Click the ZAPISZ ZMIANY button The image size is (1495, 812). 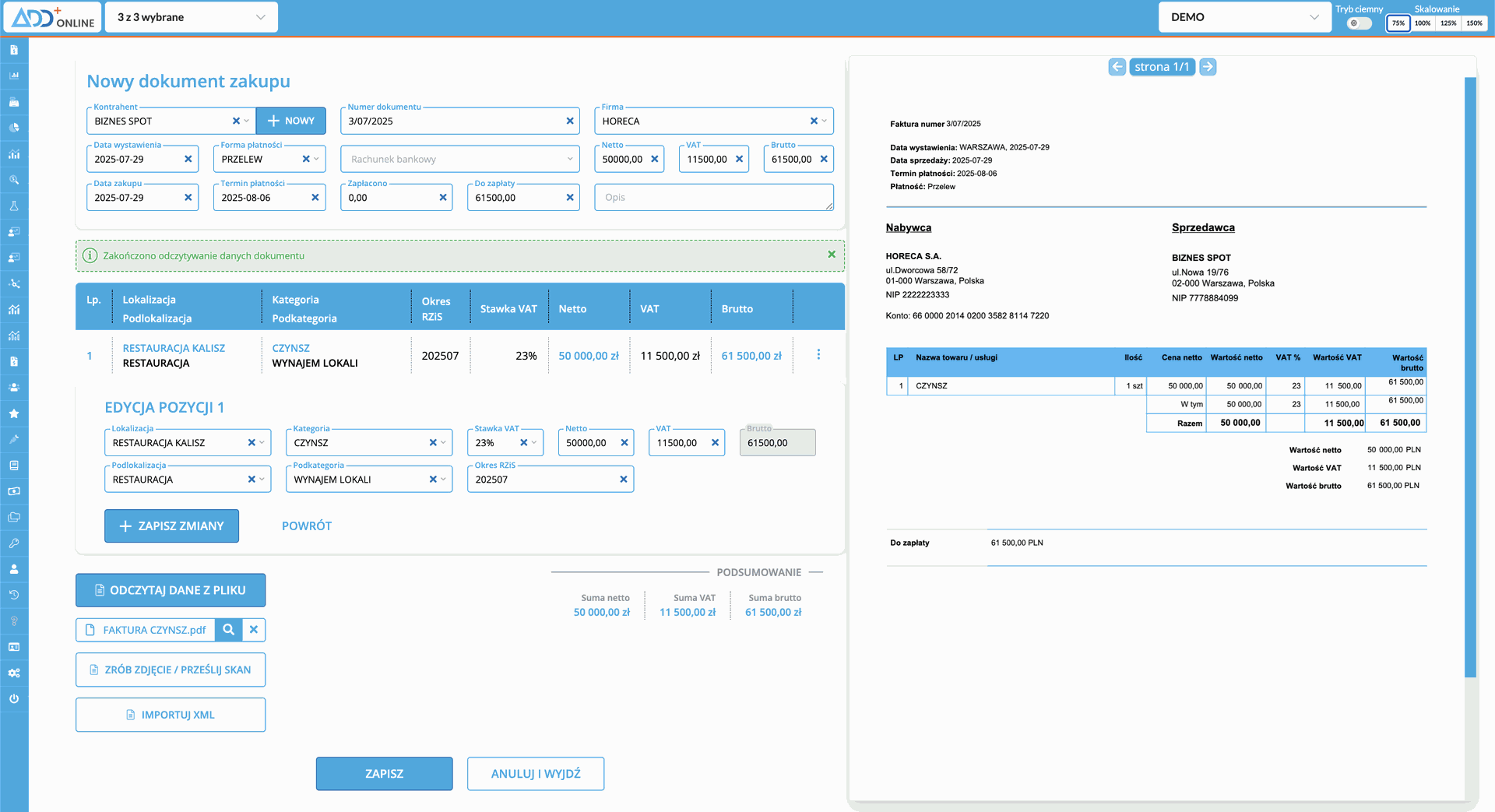[171, 526]
